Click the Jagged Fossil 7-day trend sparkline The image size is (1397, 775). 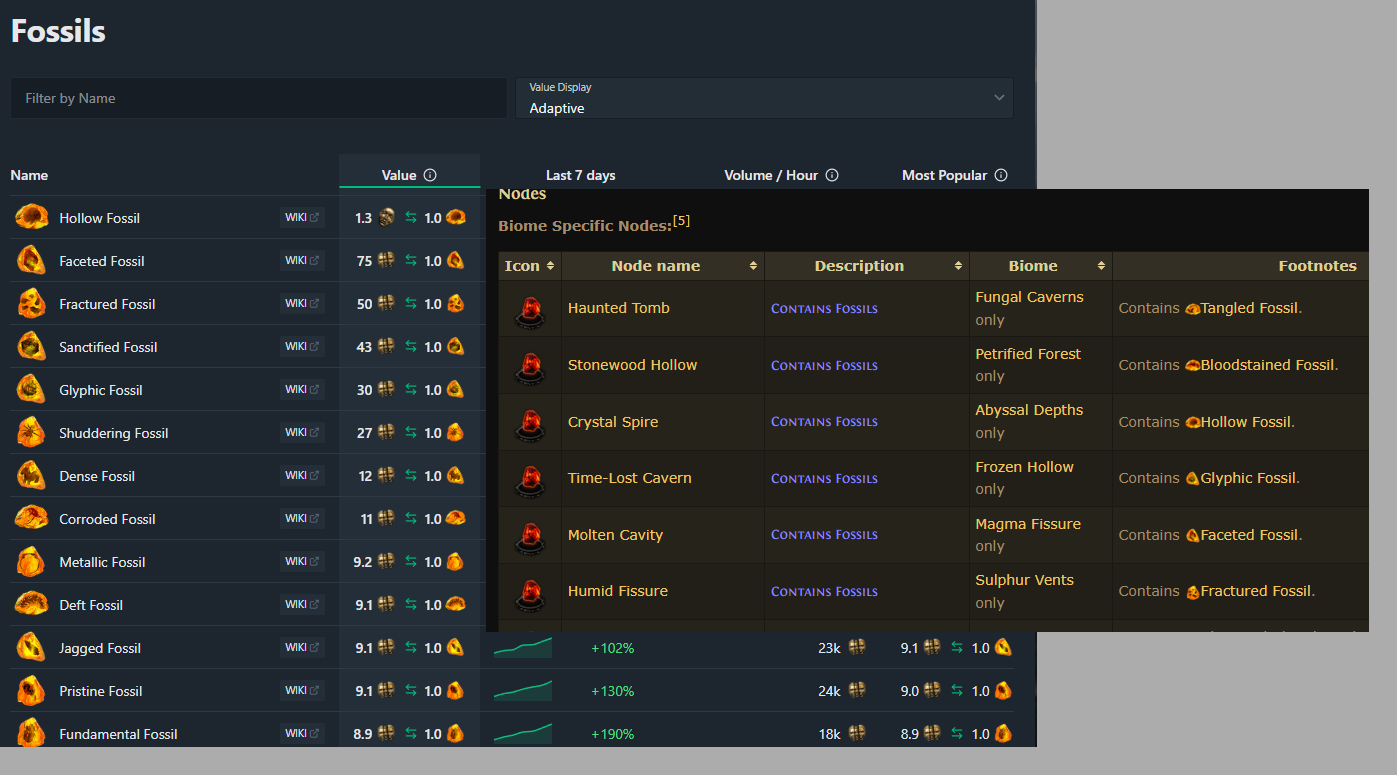point(523,647)
